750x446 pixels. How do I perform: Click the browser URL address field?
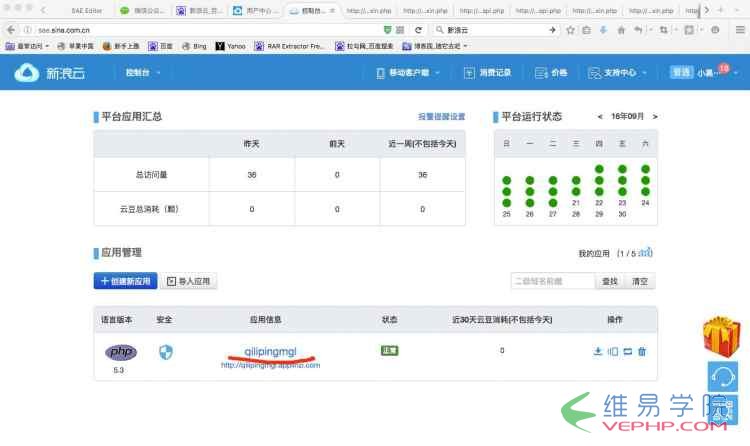(208, 30)
